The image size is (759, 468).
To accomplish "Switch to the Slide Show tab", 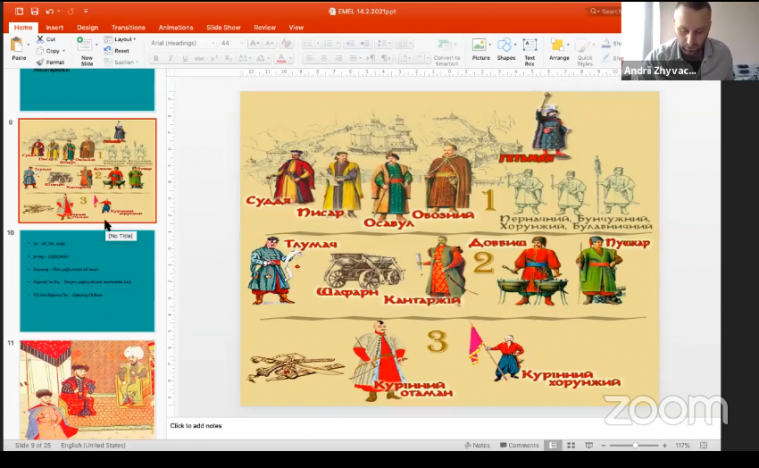I will point(223,28).
